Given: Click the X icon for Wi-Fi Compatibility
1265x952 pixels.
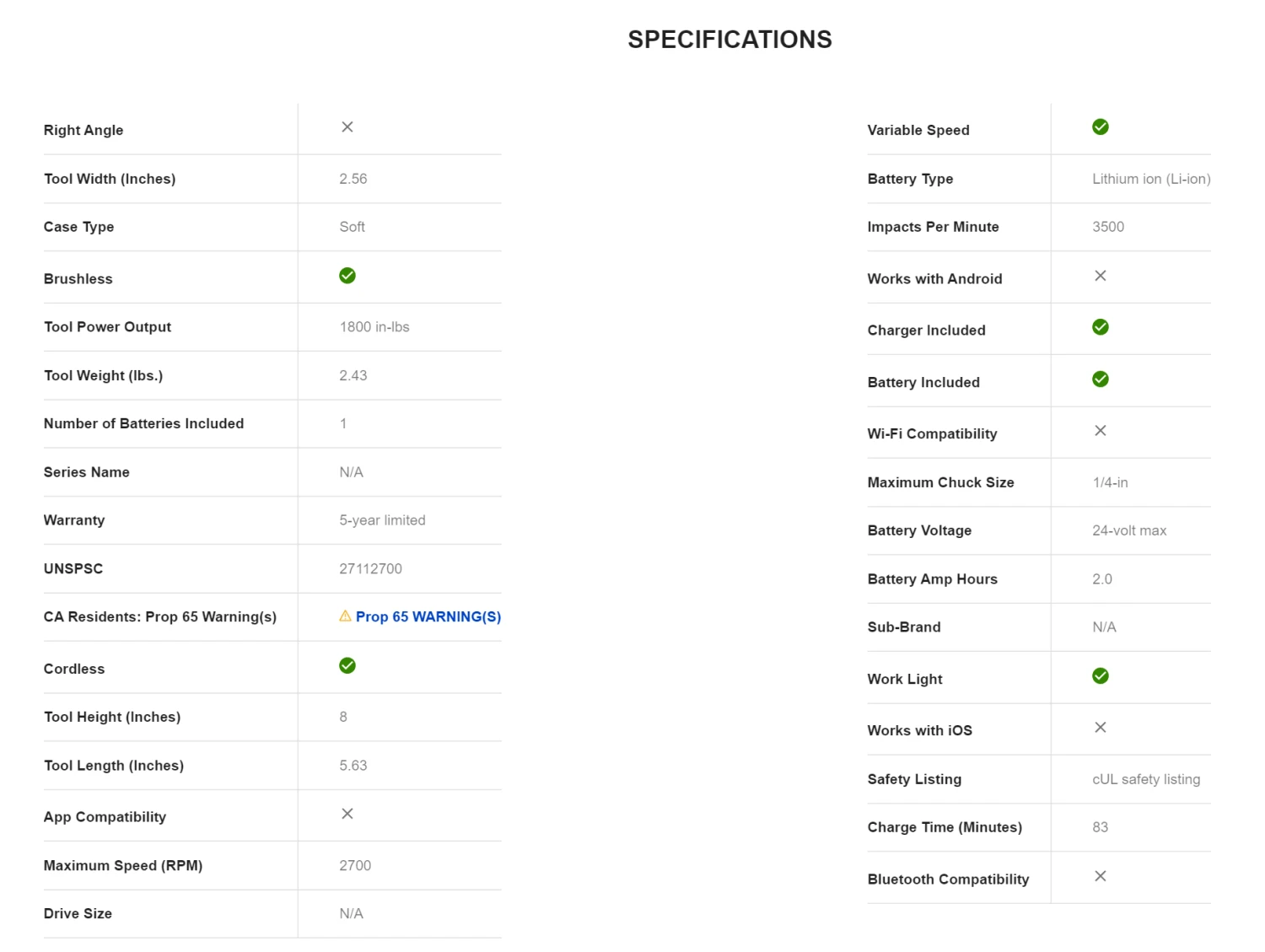Looking at the screenshot, I should coord(1101,431).
